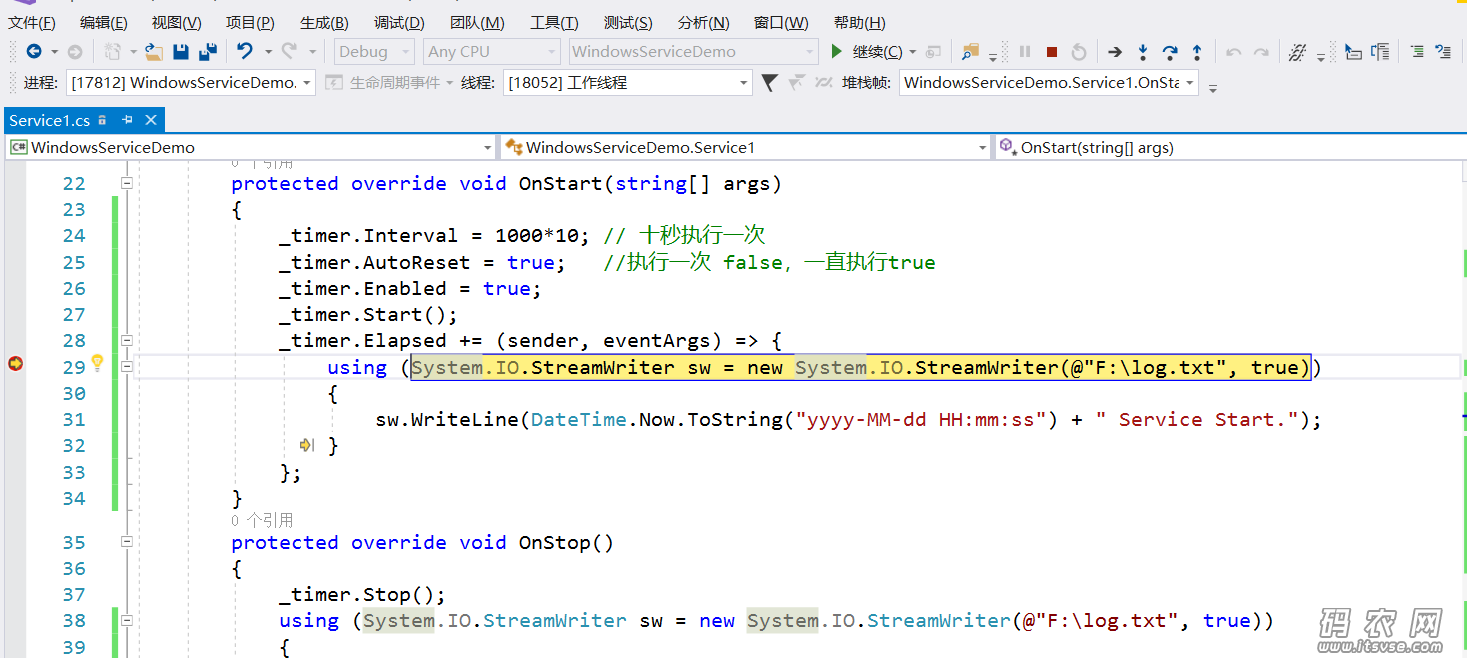Open the 调试(D) menu
Viewport: 1467px width, 658px height.
[x=399, y=22]
